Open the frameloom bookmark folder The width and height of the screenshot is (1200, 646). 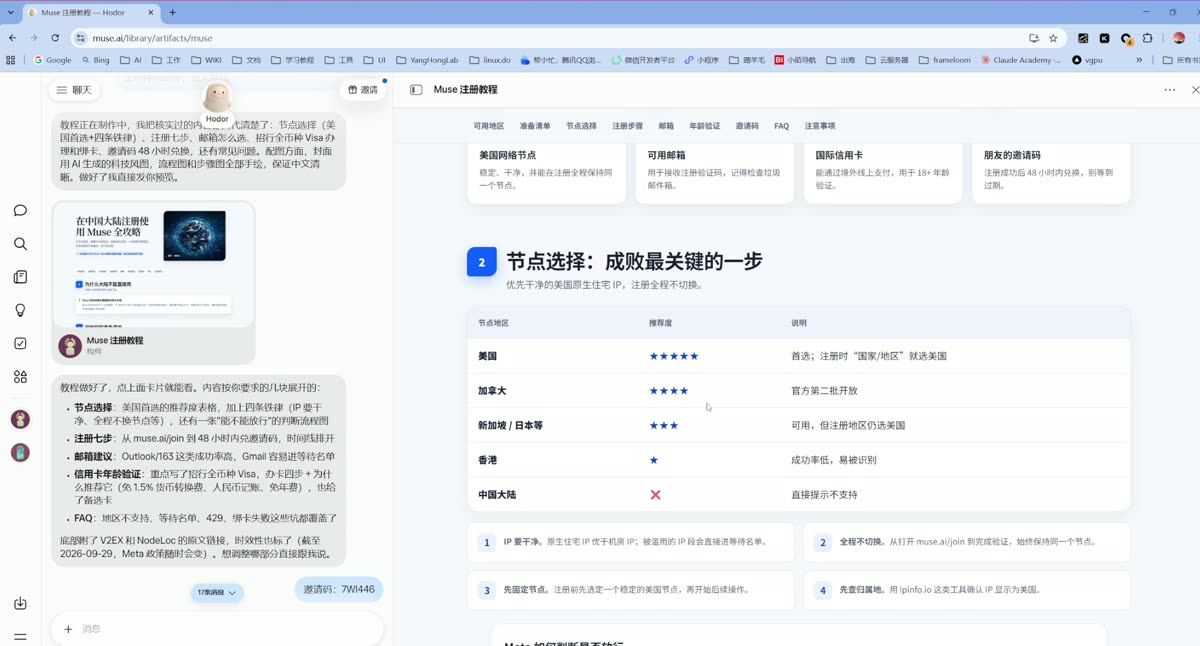coord(945,60)
